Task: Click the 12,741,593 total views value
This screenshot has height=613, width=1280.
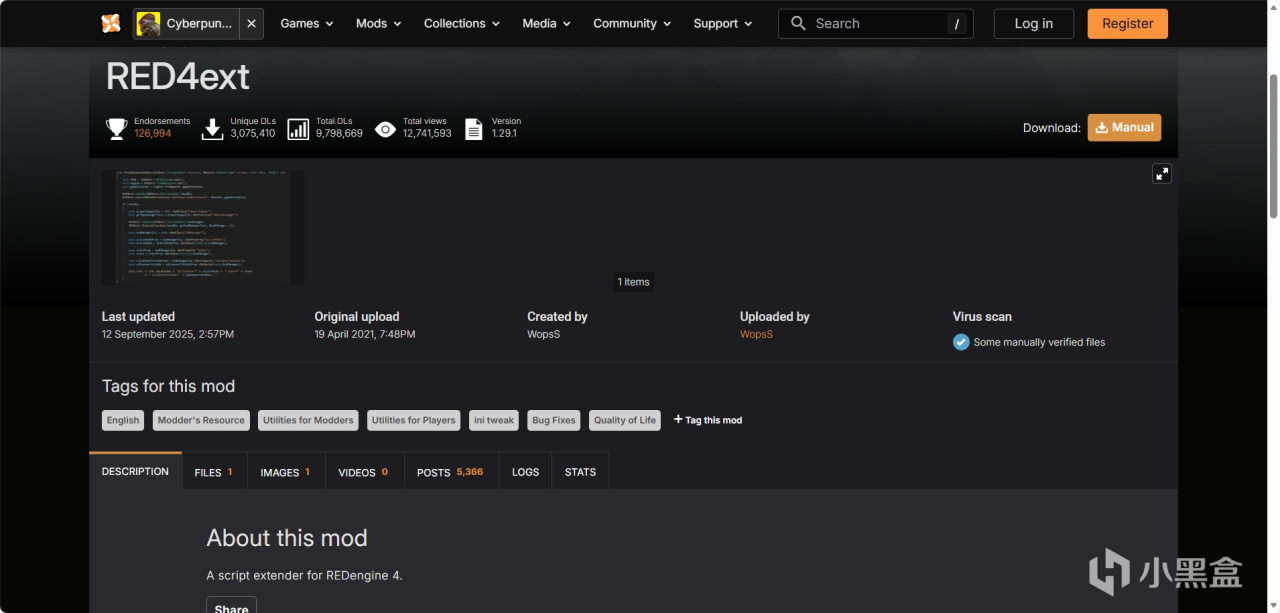Action: [x=427, y=133]
